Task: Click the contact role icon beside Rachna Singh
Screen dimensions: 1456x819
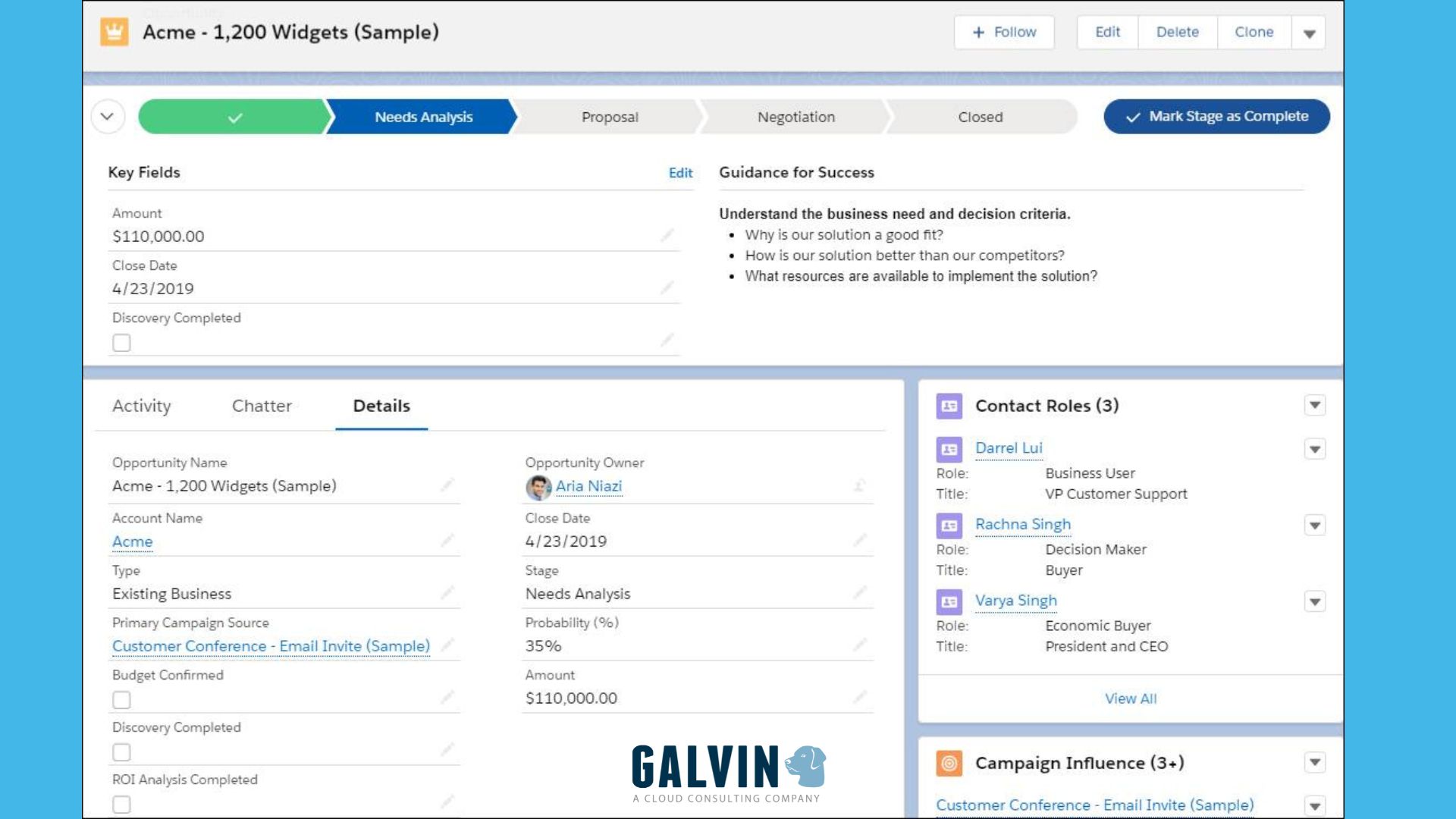Action: 949,525
